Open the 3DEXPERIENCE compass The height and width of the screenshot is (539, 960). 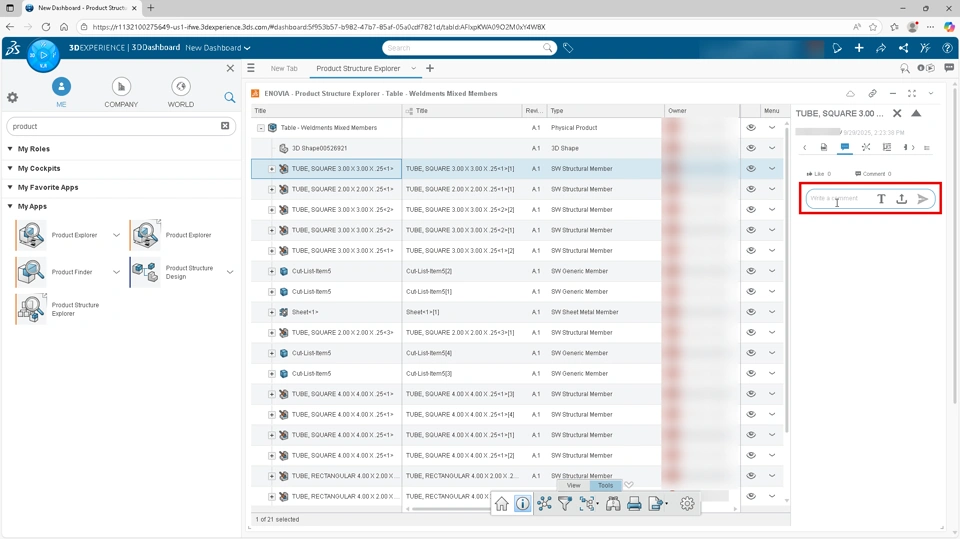(43, 55)
